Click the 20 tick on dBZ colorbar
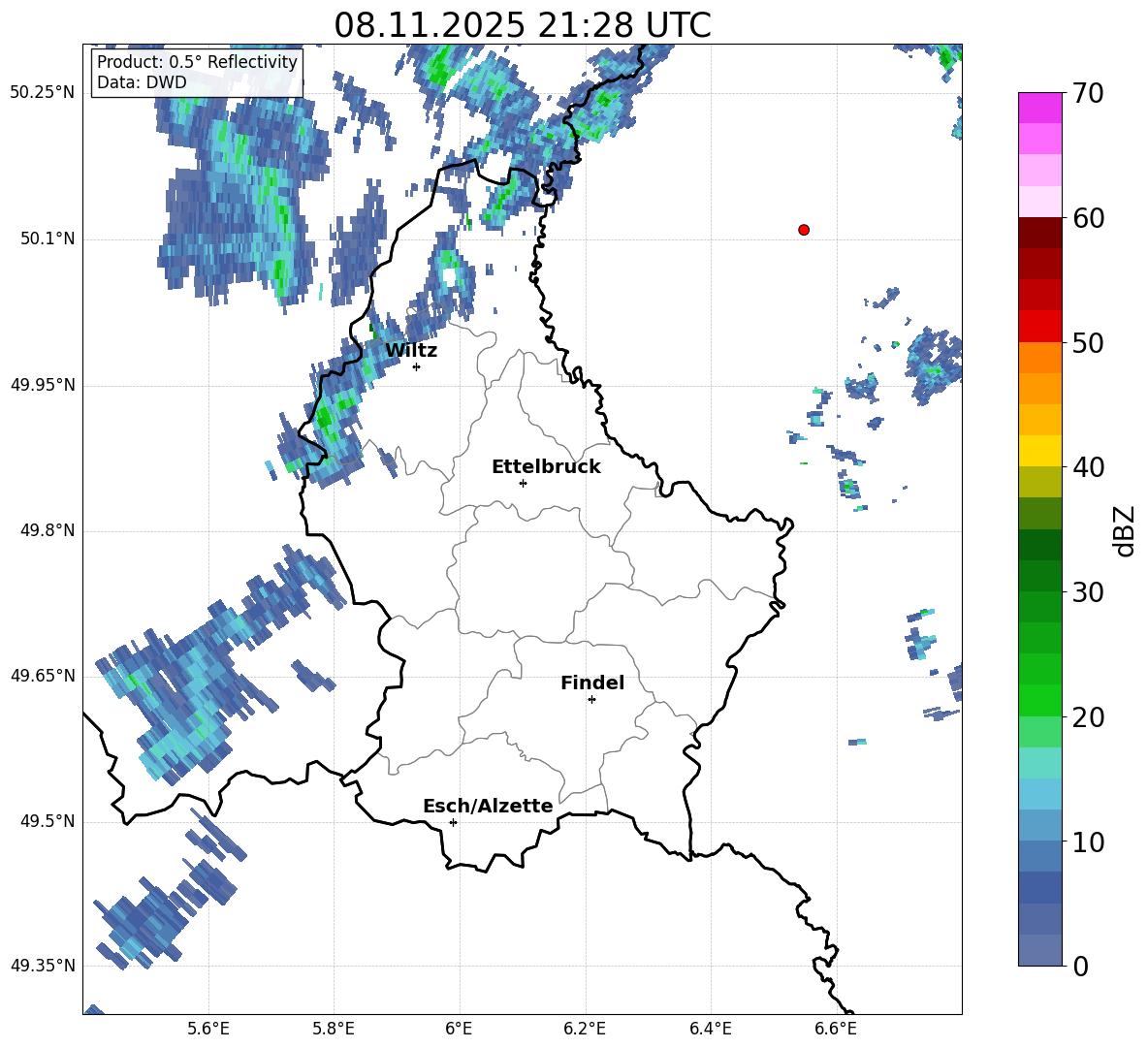This screenshot has width=1148, height=1048. pyautogui.click(x=1089, y=717)
